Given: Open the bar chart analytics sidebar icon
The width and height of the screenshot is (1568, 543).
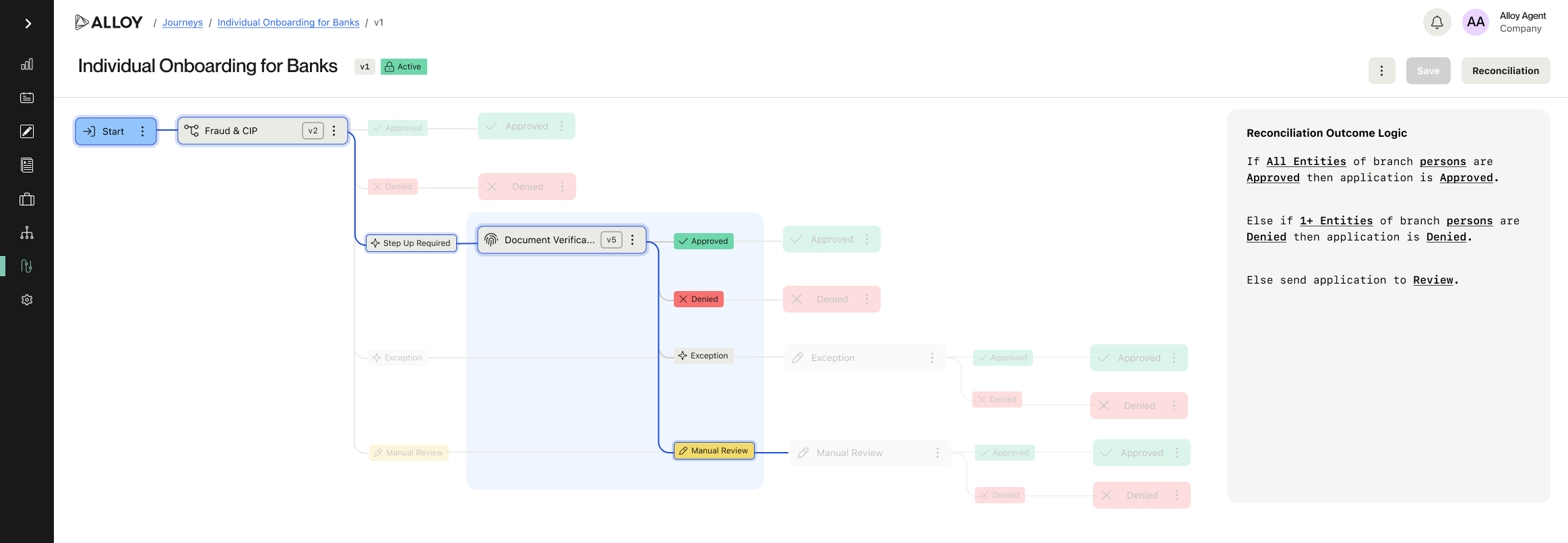Looking at the screenshot, I should pyautogui.click(x=27, y=64).
